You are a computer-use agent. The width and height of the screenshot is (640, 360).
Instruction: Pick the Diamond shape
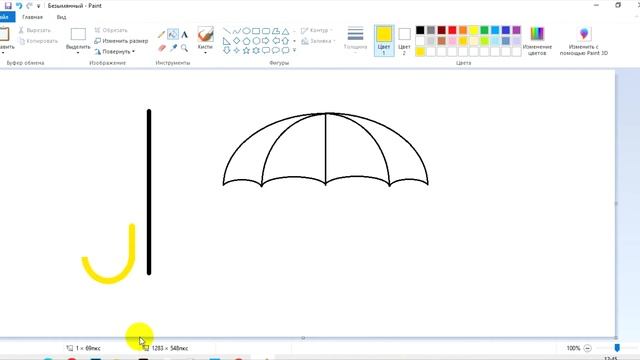point(237,41)
